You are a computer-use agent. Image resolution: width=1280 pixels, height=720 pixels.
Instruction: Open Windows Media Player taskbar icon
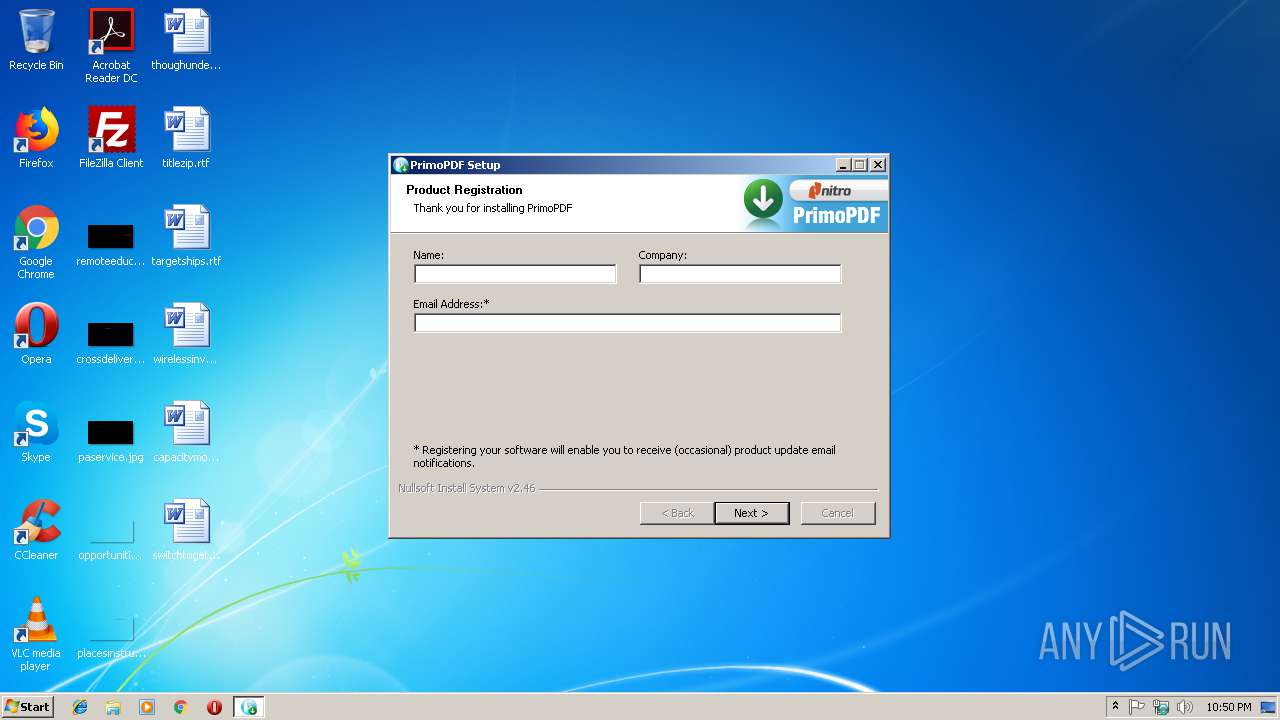point(147,707)
